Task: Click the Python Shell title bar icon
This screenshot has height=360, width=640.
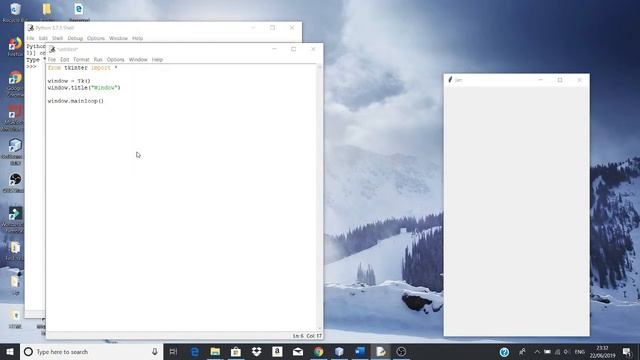Action: pos(31,28)
